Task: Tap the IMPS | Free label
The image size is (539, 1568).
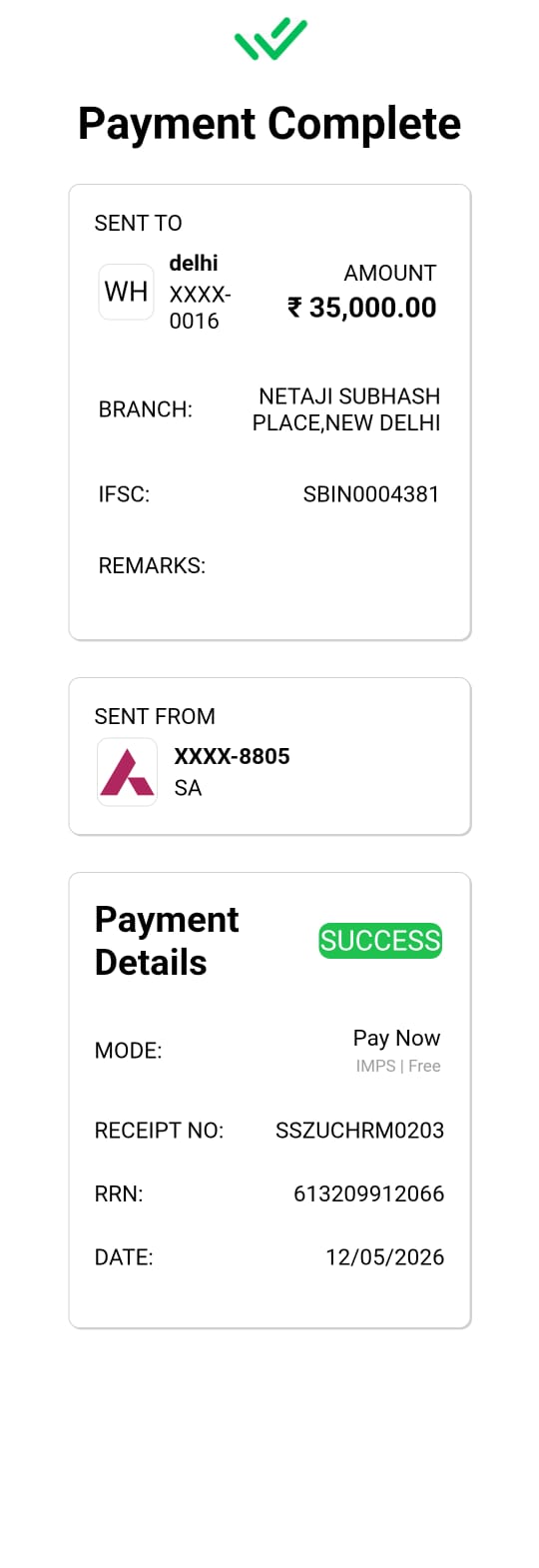Action: [x=398, y=1066]
